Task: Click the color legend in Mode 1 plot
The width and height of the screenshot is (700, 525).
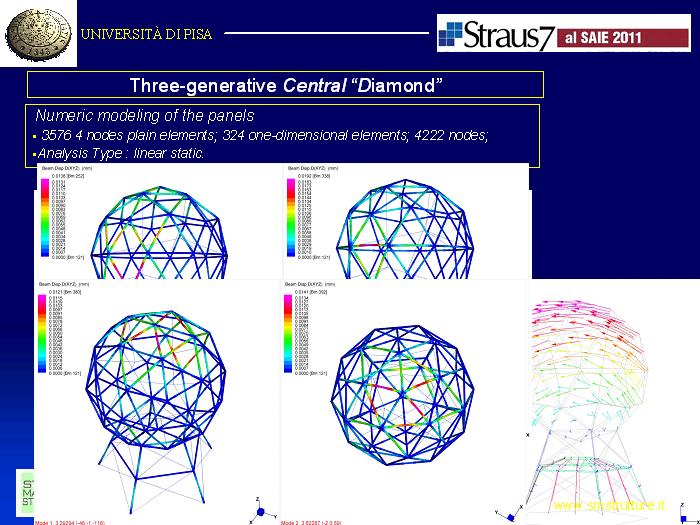Action: coord(43,333)
